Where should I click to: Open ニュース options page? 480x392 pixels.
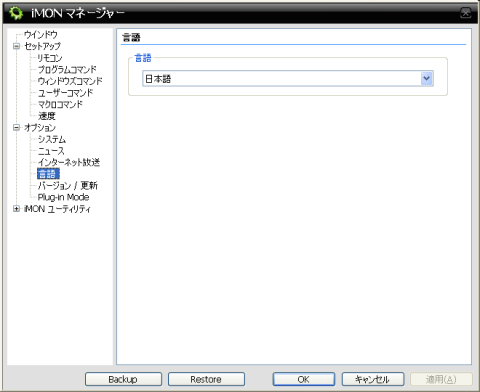coord(51,151)
